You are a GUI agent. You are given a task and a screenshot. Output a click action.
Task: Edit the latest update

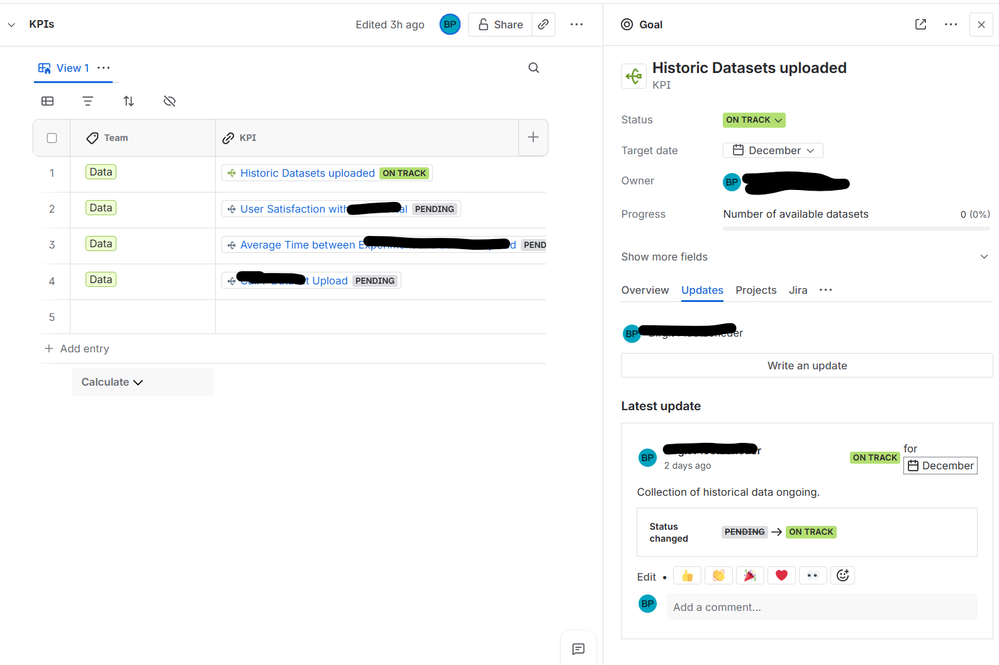646,577
